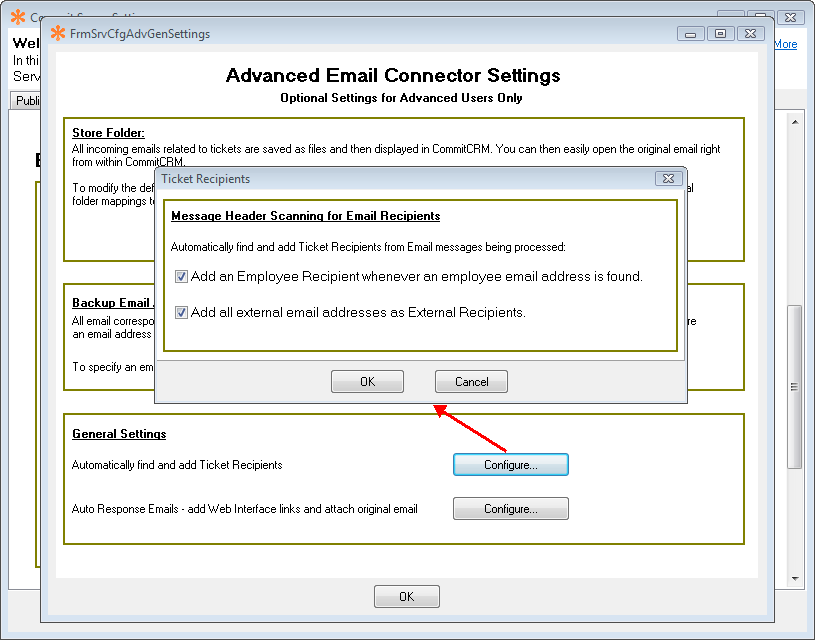
Task: Follow the More link in background window
Action: (785, 44)
